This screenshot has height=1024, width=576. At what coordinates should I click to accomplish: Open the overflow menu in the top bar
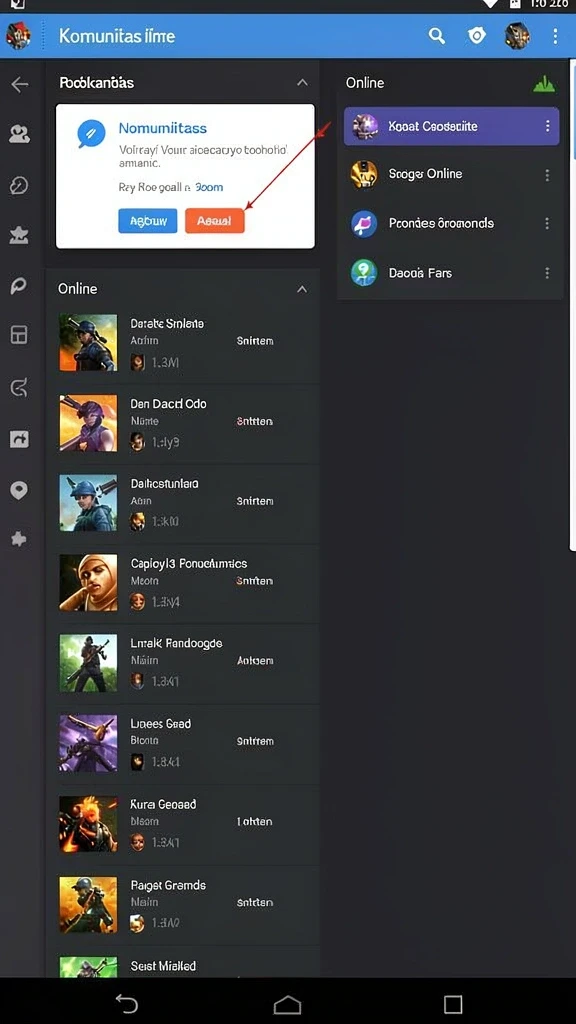(555, 36)
